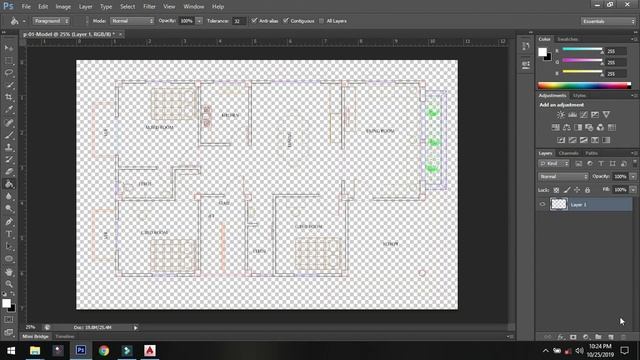Add a Color Balance adjustment

click(x=567, y=127)
